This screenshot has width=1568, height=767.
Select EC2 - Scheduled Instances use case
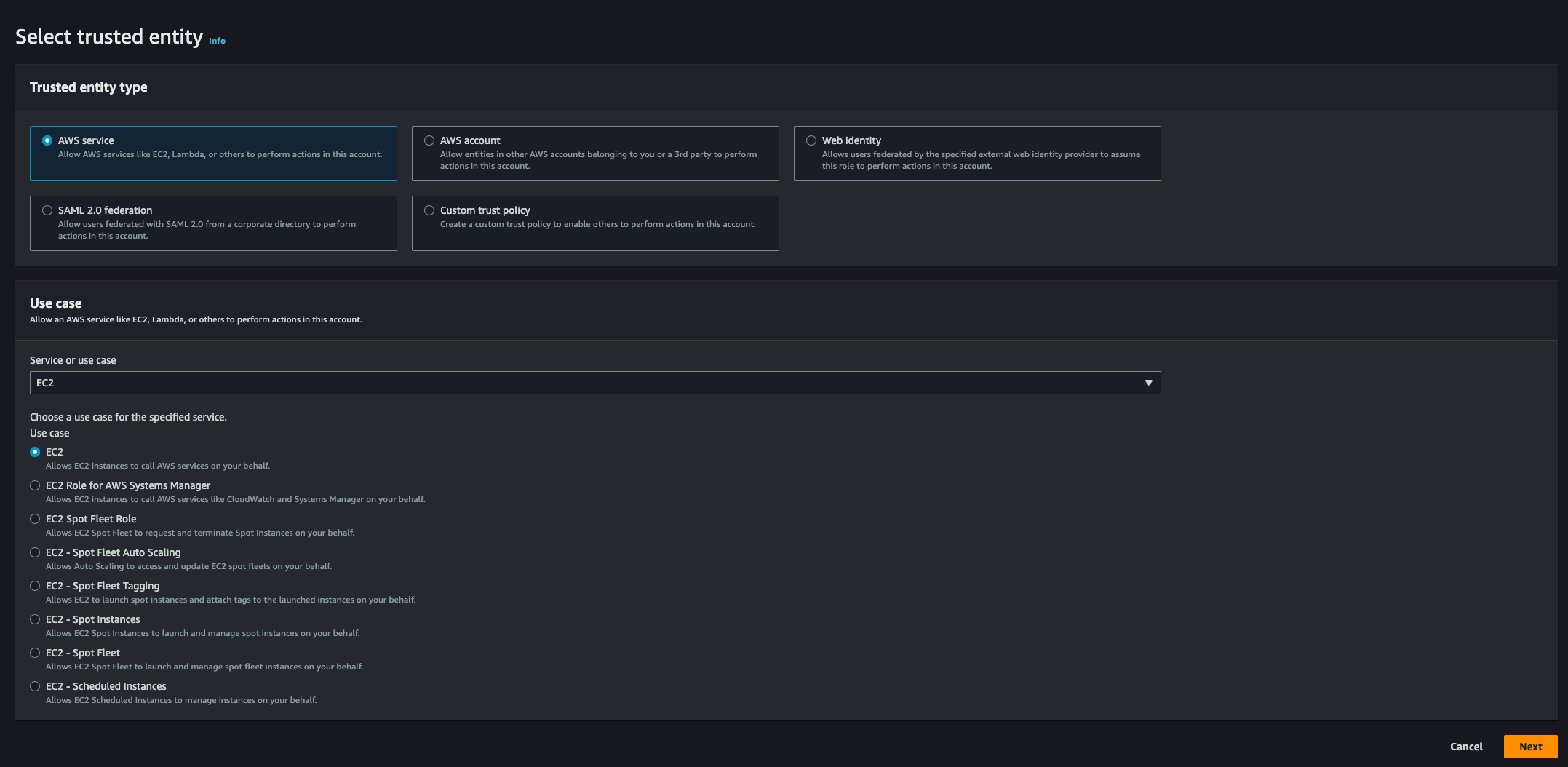click(x=35, y=686)
